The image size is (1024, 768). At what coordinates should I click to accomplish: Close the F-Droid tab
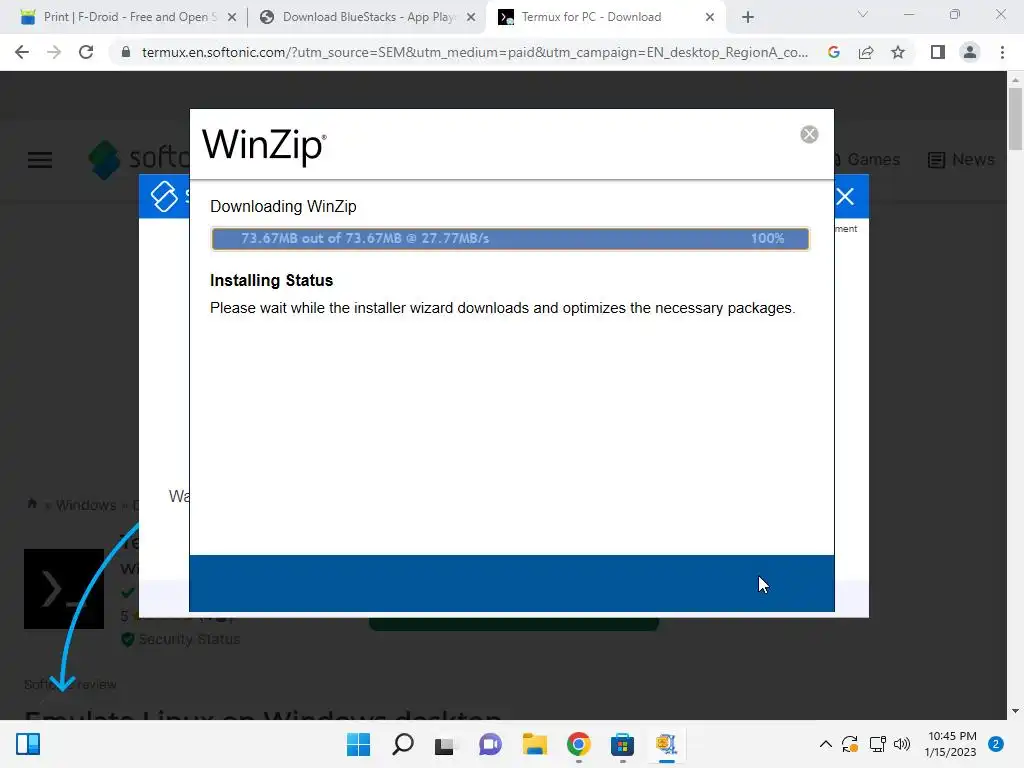tap(232, 17)
